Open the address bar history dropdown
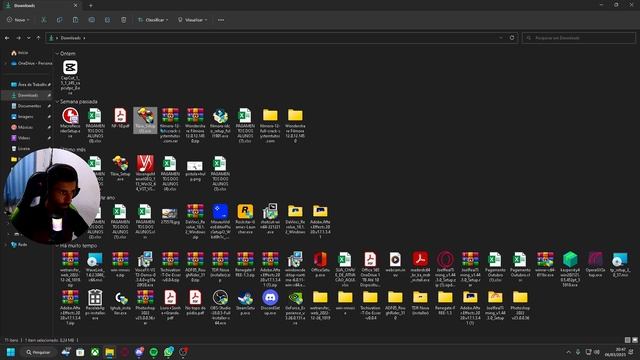Screen dimensions: 640x360 click(x=501, y=38)
